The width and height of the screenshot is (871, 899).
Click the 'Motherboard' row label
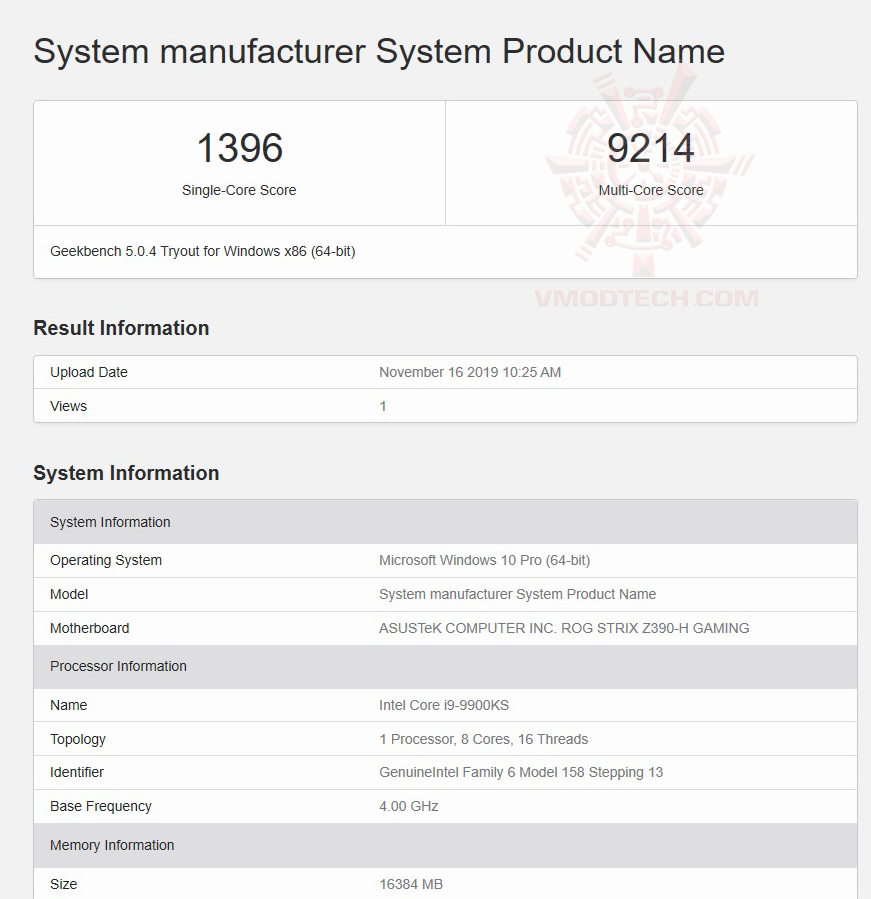click(x=89, y=628)
